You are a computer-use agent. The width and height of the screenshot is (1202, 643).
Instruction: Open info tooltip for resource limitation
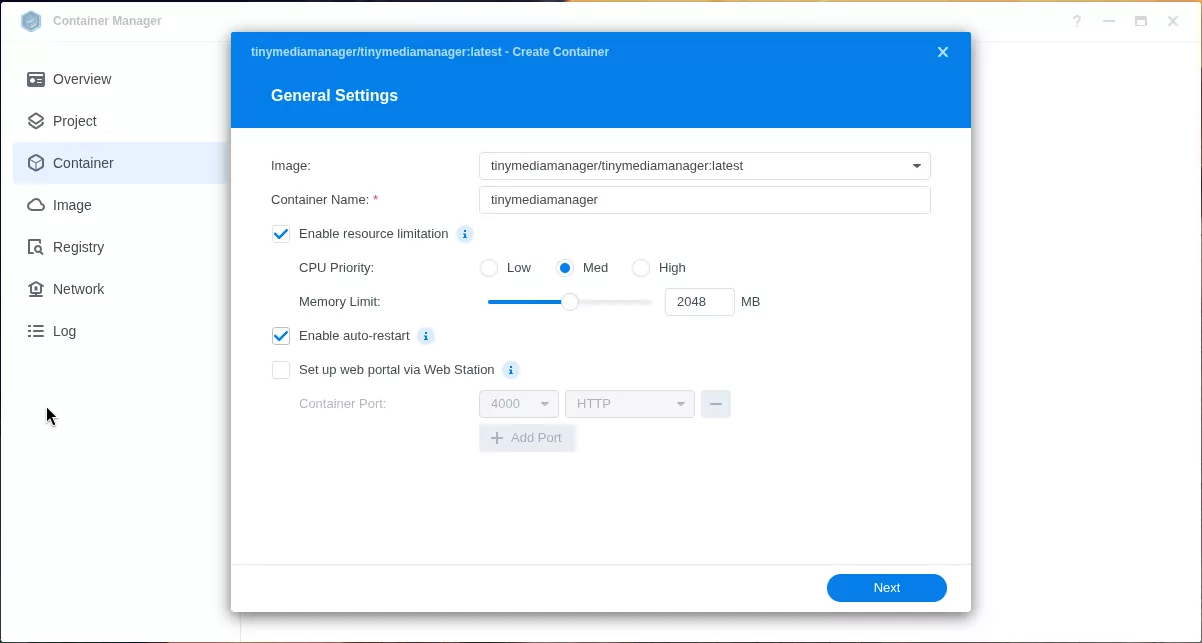[464, 234]
